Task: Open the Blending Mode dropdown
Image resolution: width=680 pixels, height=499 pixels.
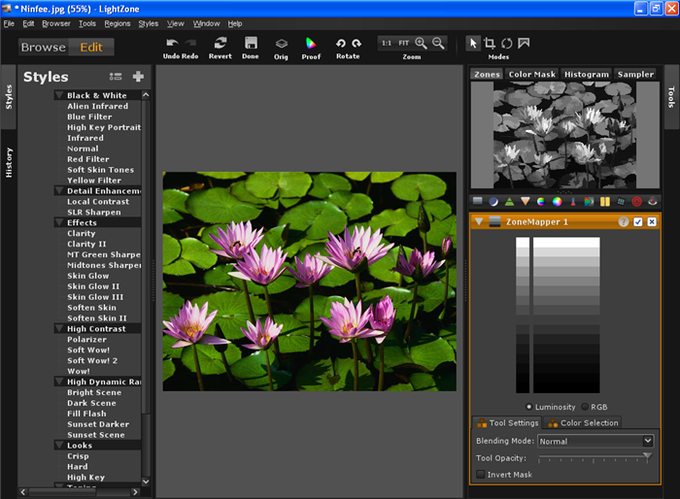Action: tap(595, 440)
